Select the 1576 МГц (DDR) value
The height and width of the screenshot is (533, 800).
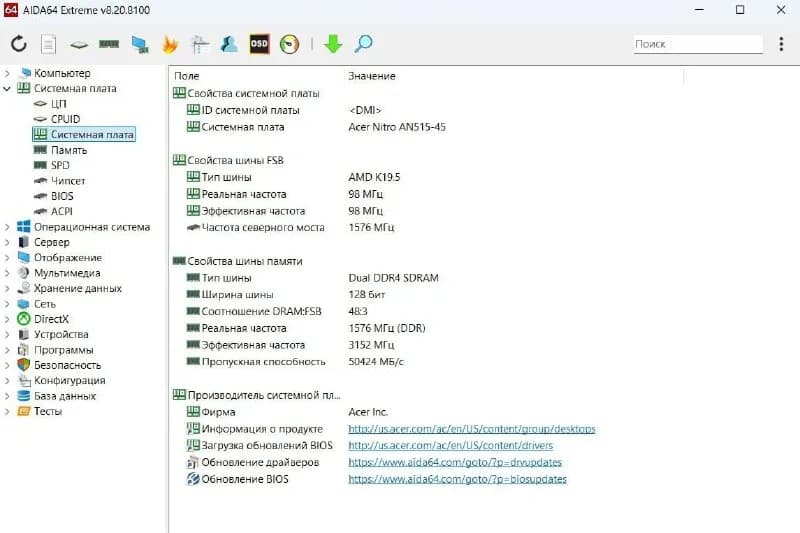coord(387,328)
